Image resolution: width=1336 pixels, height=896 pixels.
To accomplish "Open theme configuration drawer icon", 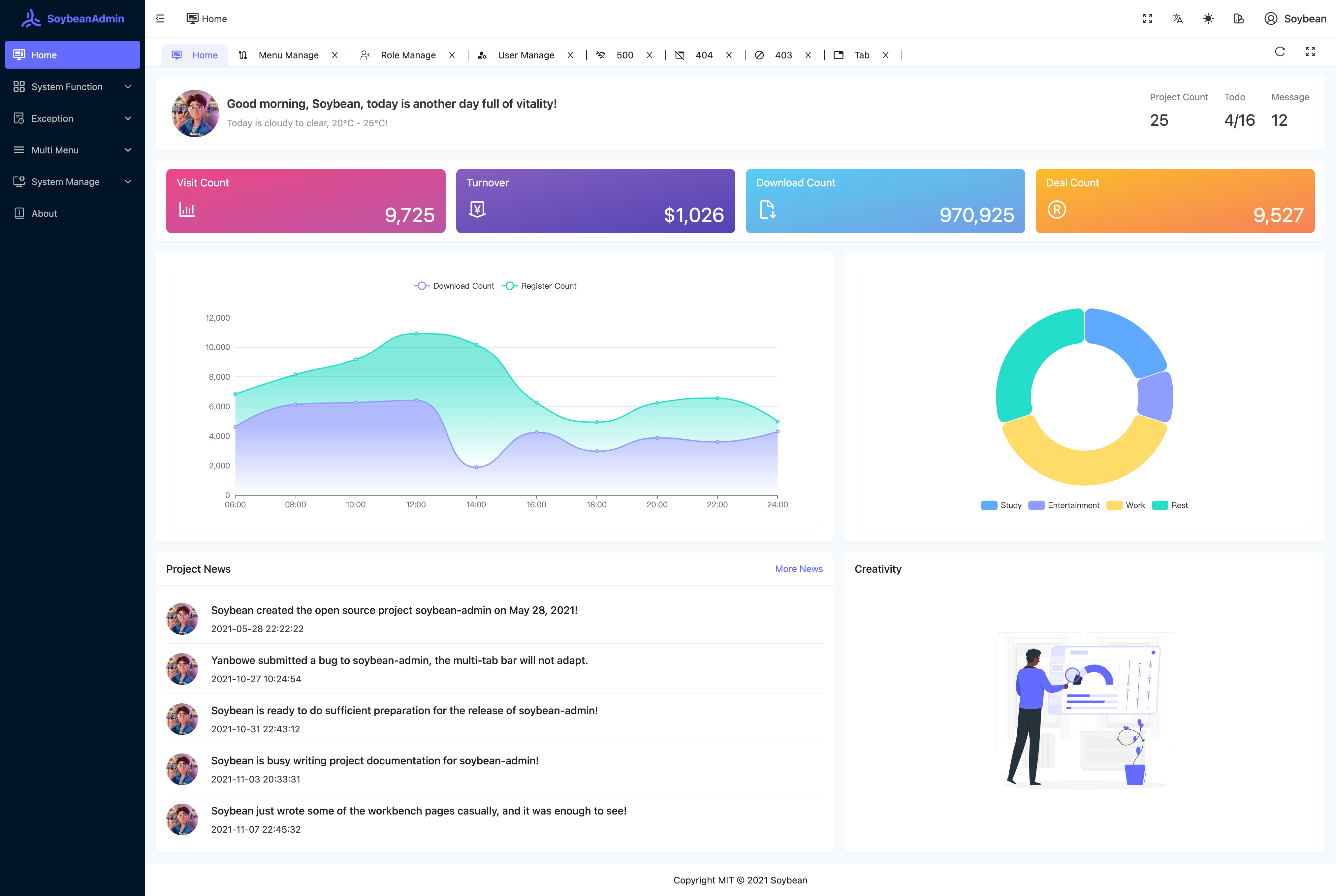I will [x=1238, y=18].
